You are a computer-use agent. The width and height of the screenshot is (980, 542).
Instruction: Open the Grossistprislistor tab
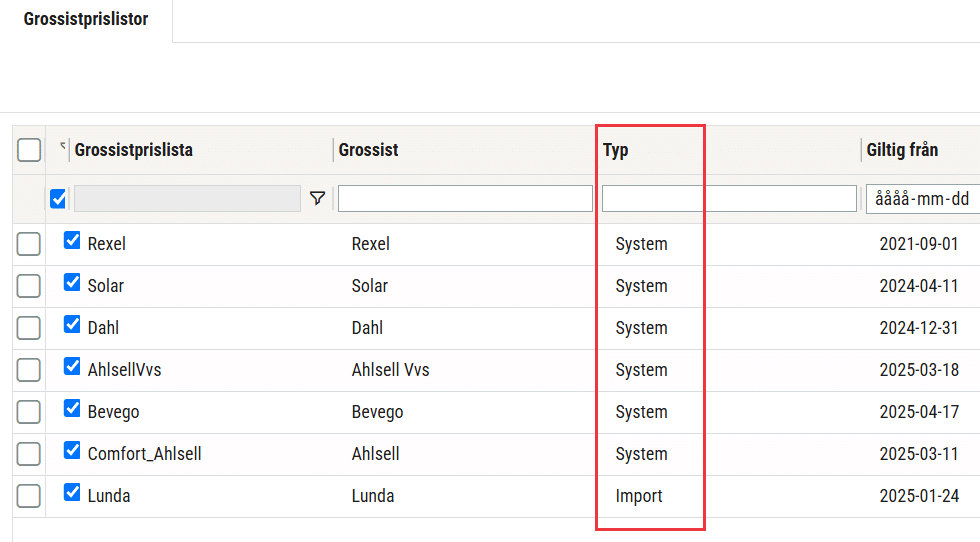(86, 19)
